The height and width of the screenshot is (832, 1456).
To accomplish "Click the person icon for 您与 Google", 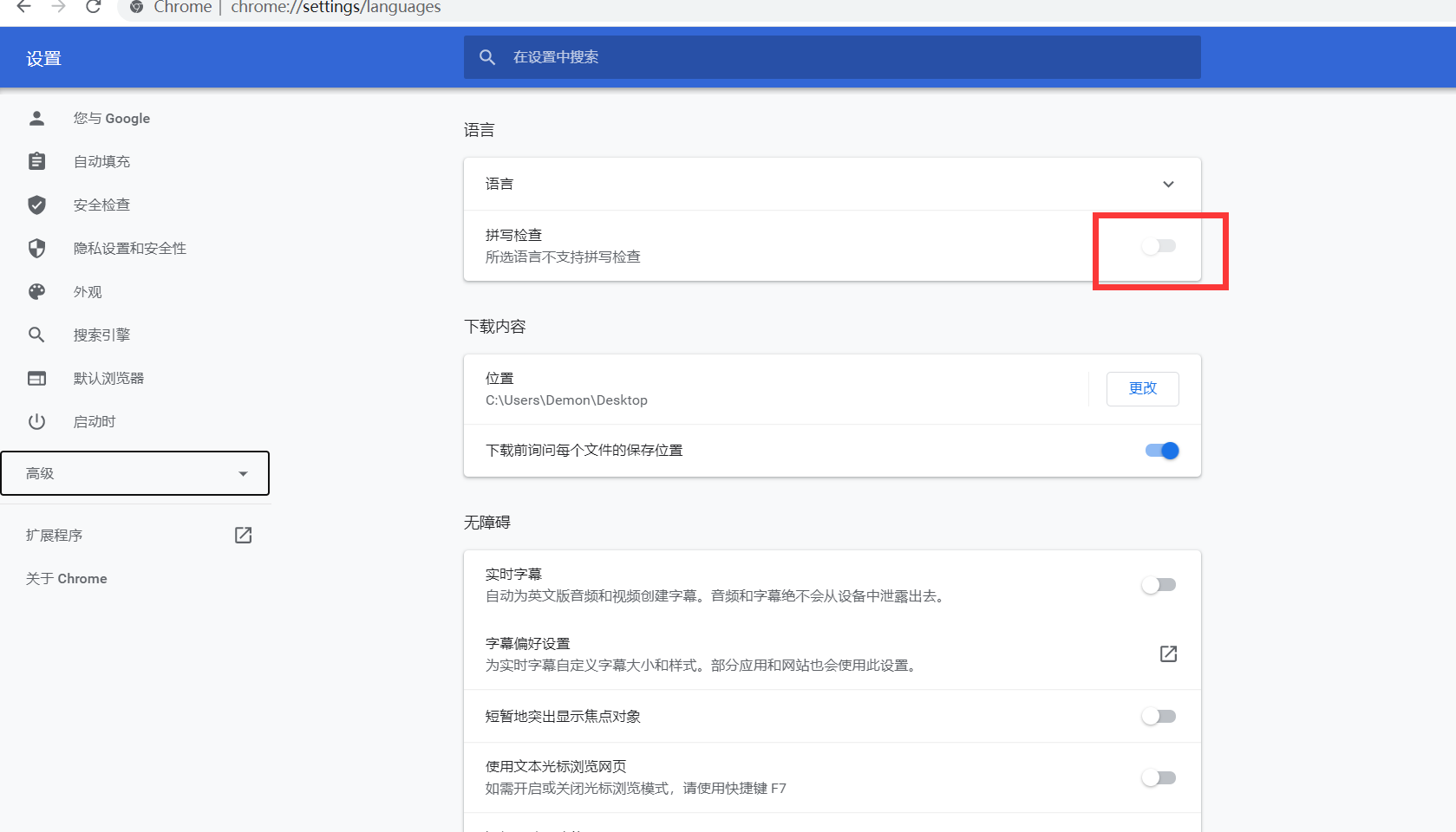I will click(36, 118).
